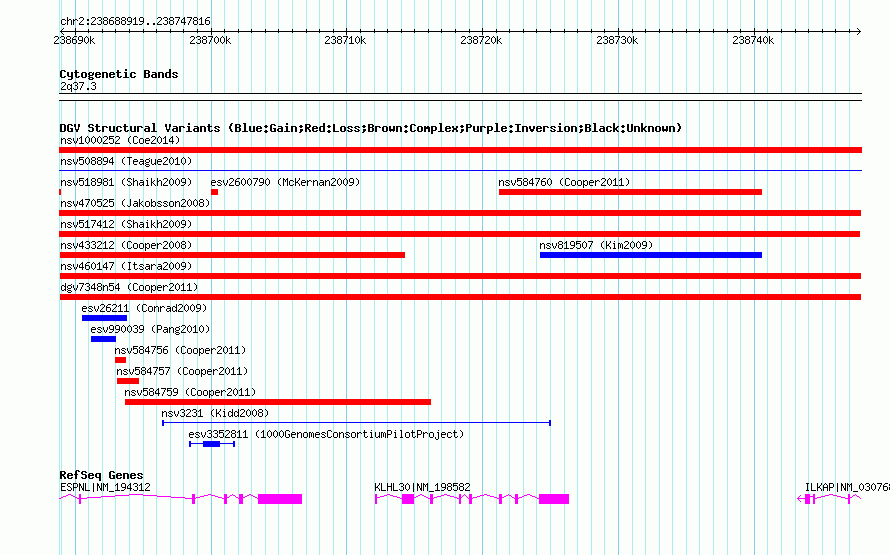Click the nsv584760 (Cooper2011) text label
The width and height of the screenshot is (890, 555).
point(564,182)
